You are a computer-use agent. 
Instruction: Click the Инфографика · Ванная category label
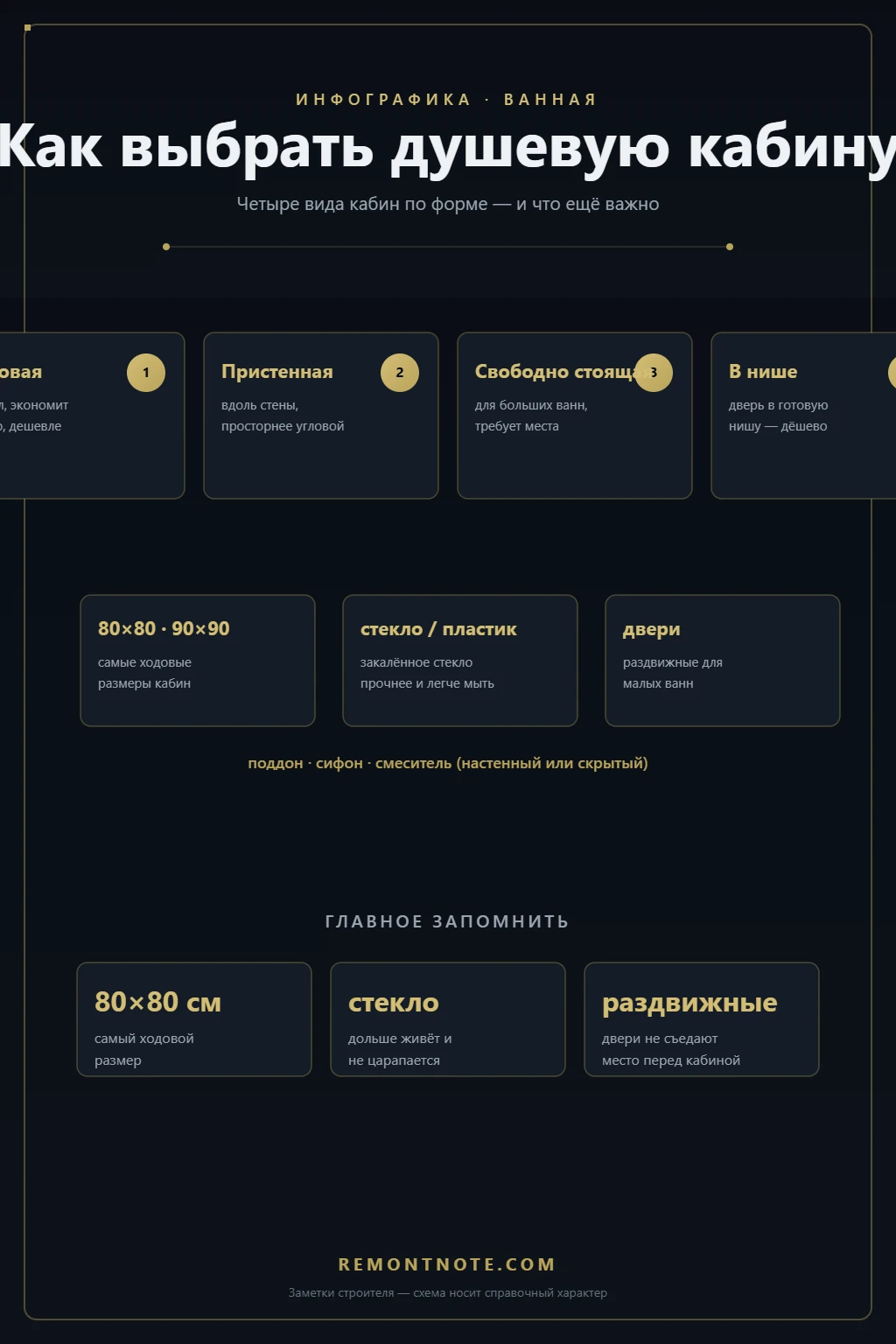coord(448,100)
